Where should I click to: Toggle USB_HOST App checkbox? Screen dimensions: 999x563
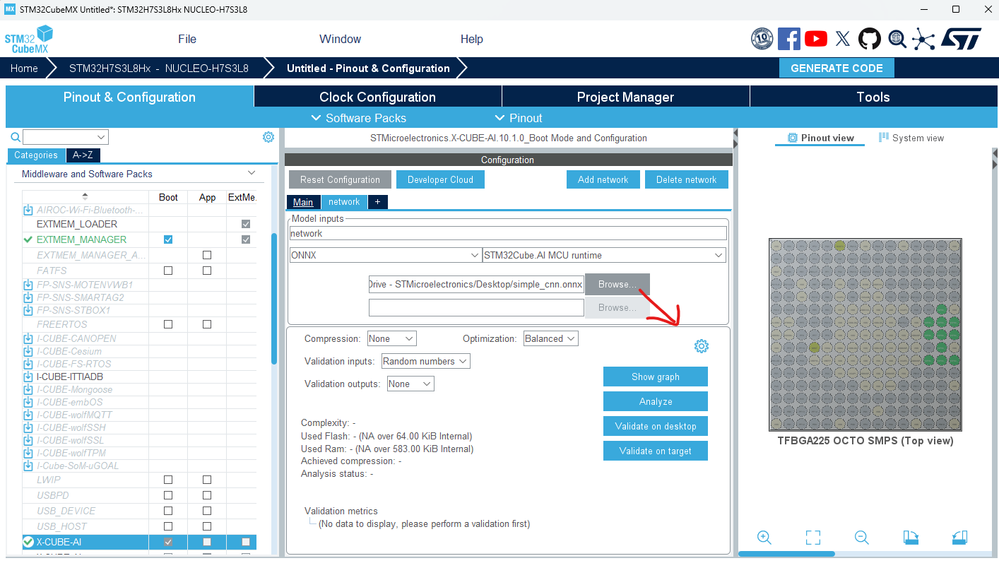coord(207,527)
